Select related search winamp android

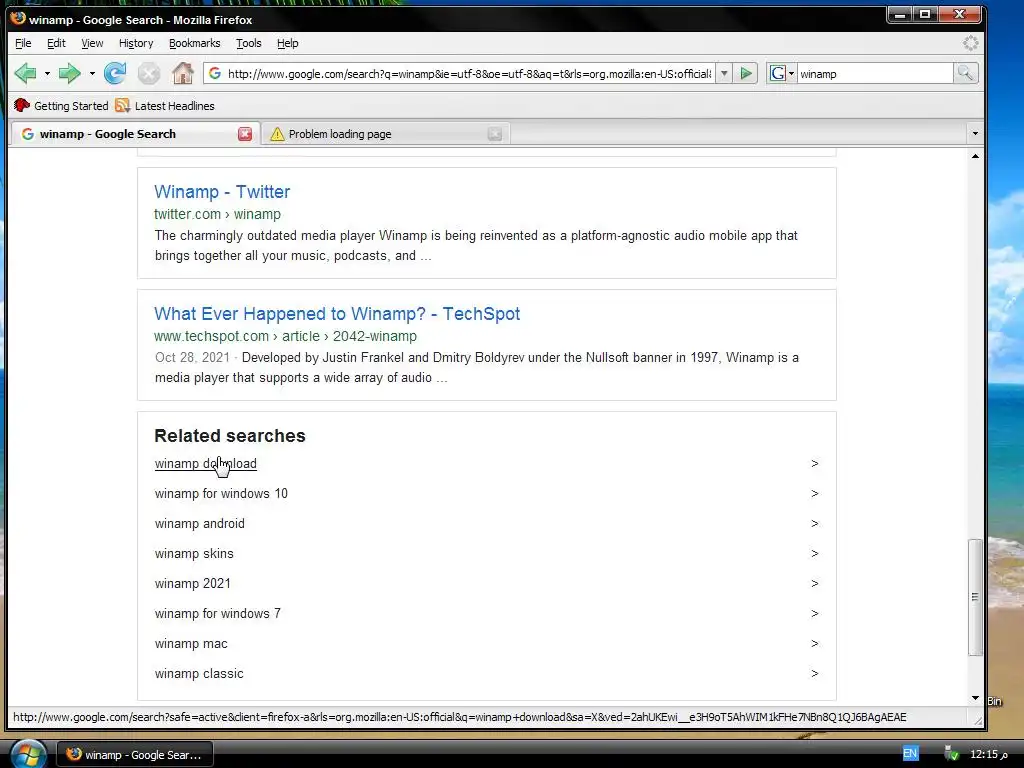200,524
